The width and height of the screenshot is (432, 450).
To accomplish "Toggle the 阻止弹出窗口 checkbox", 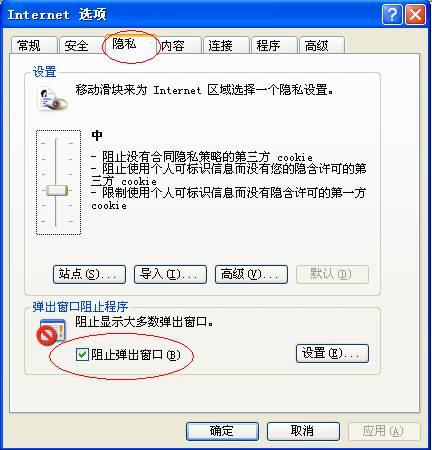I will click(x=82, y=354).
